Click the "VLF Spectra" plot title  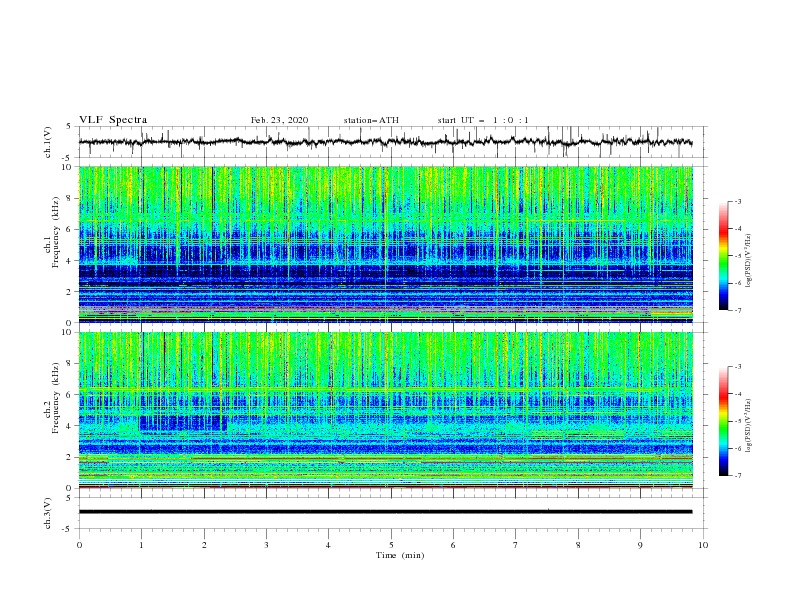113,120
